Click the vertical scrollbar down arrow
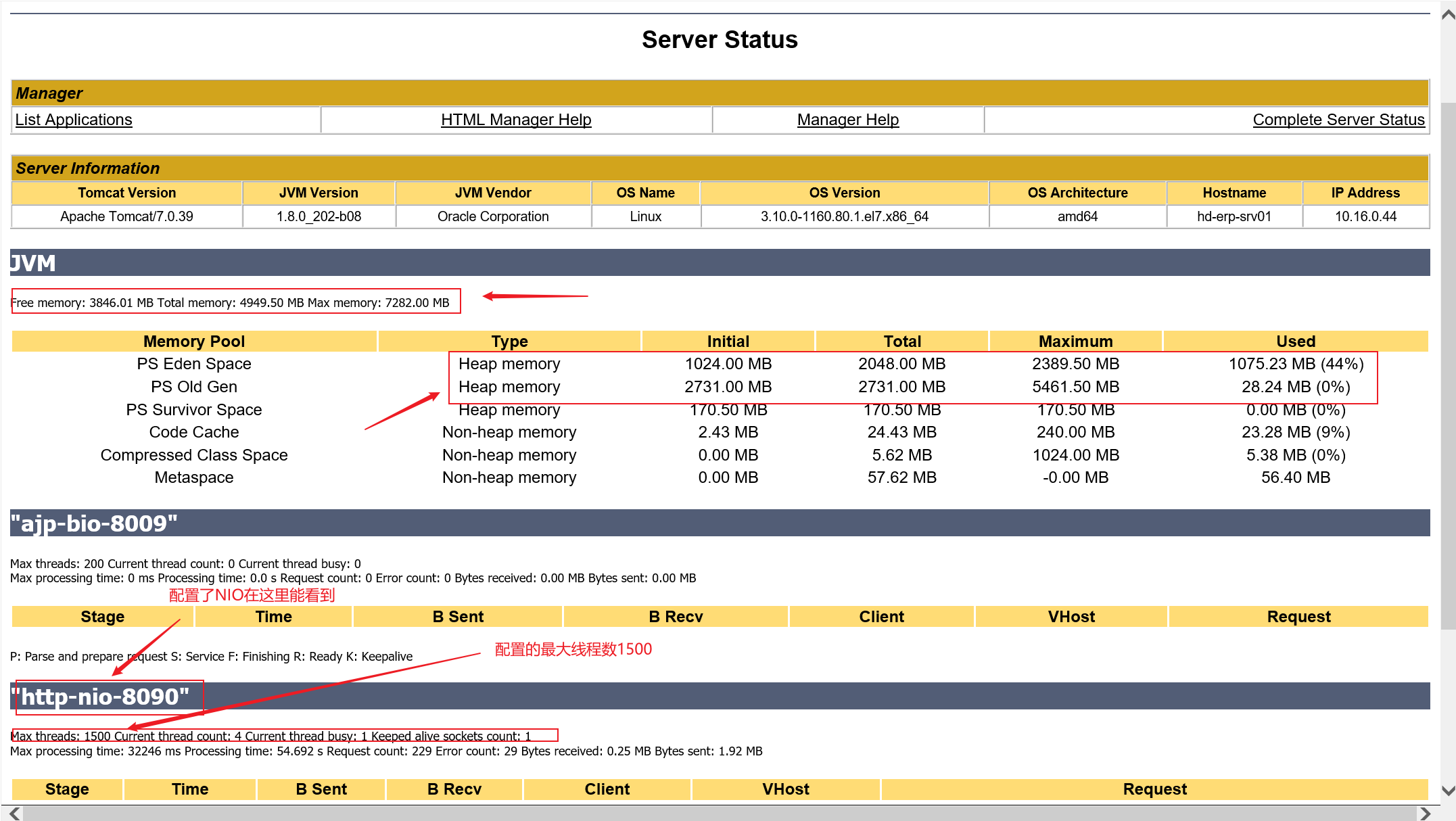This screenshot has height=821, width=1456. (1448, 790)
